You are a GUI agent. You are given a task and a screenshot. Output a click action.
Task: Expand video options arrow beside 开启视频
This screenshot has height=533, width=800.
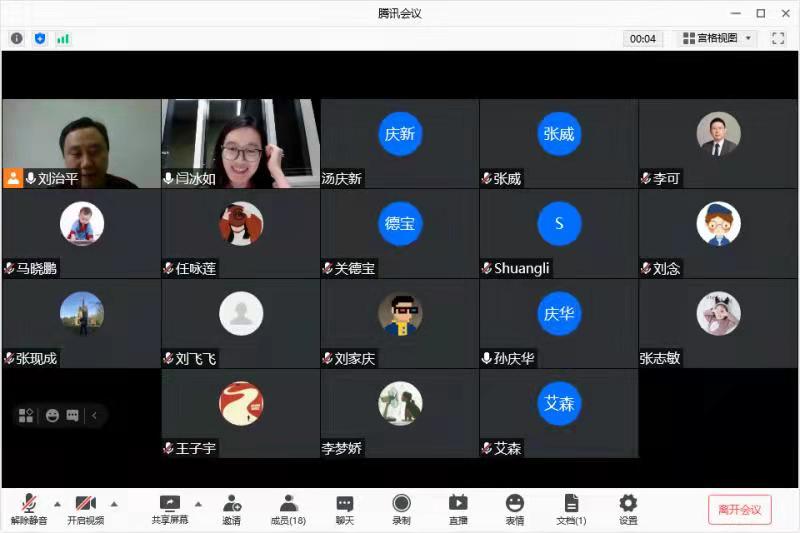coord(114,503)
